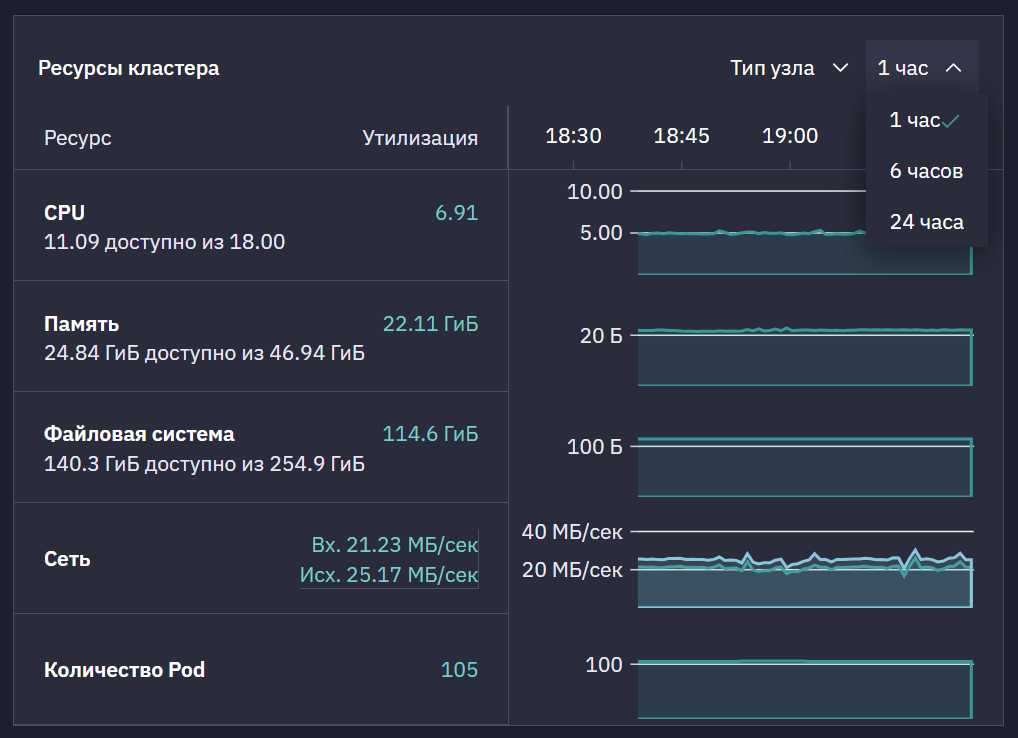Click the CPU usage chart
Screen dimensions: 1018x738
click(x=804, y=252)
